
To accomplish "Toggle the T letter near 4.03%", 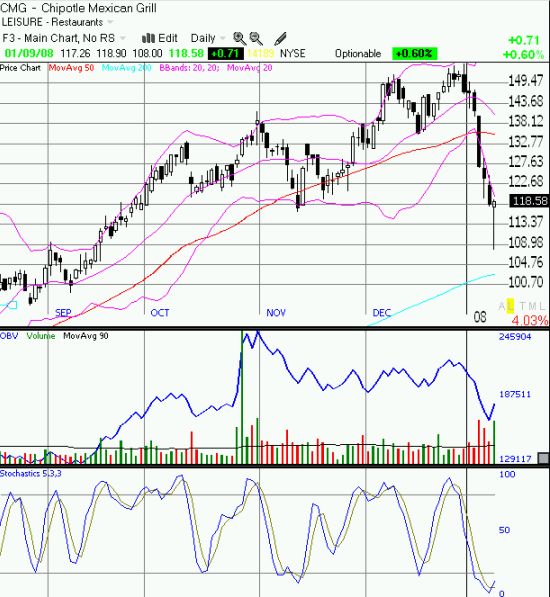I will click(523, 306).
